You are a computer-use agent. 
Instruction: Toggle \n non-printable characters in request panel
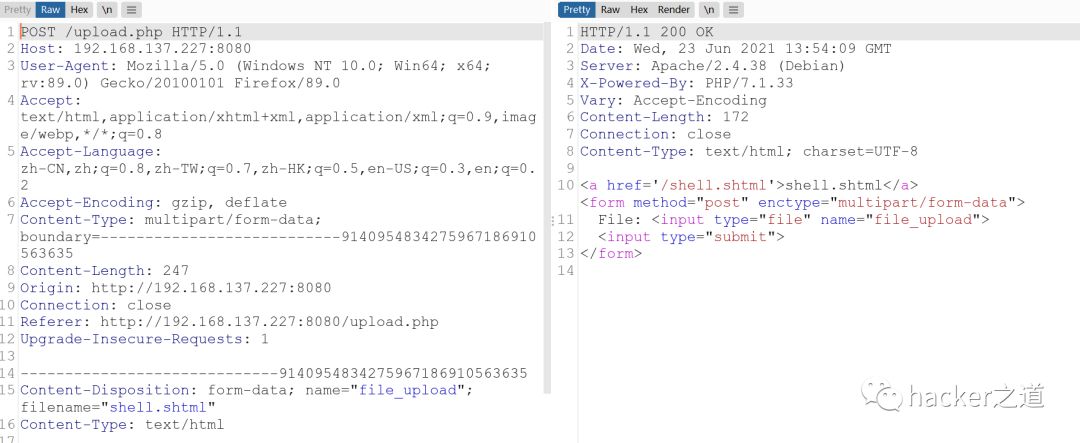107,10
